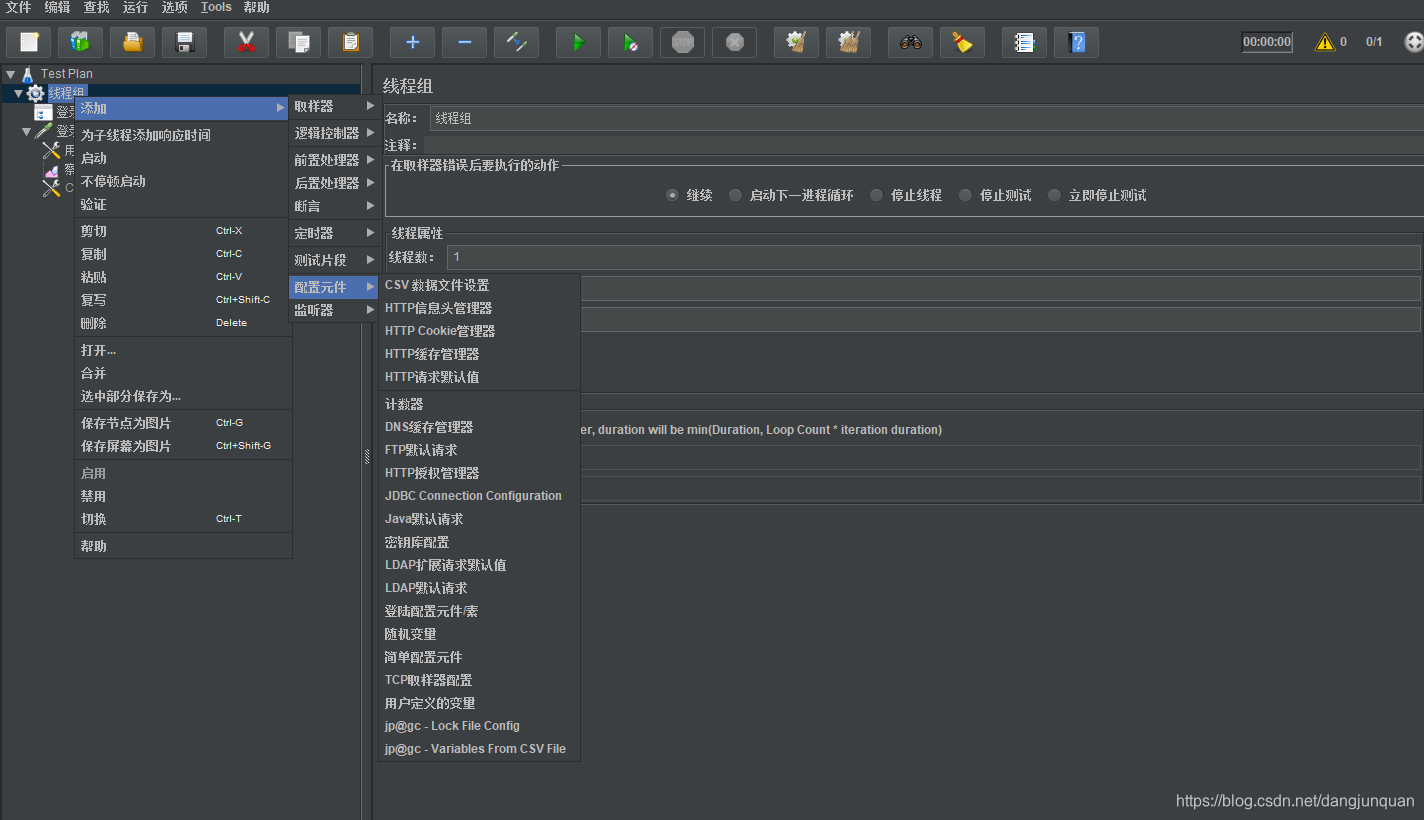Choose JDBC Connection Configuration item
The height and width of the screenshot is (820, 1424).
480,496
